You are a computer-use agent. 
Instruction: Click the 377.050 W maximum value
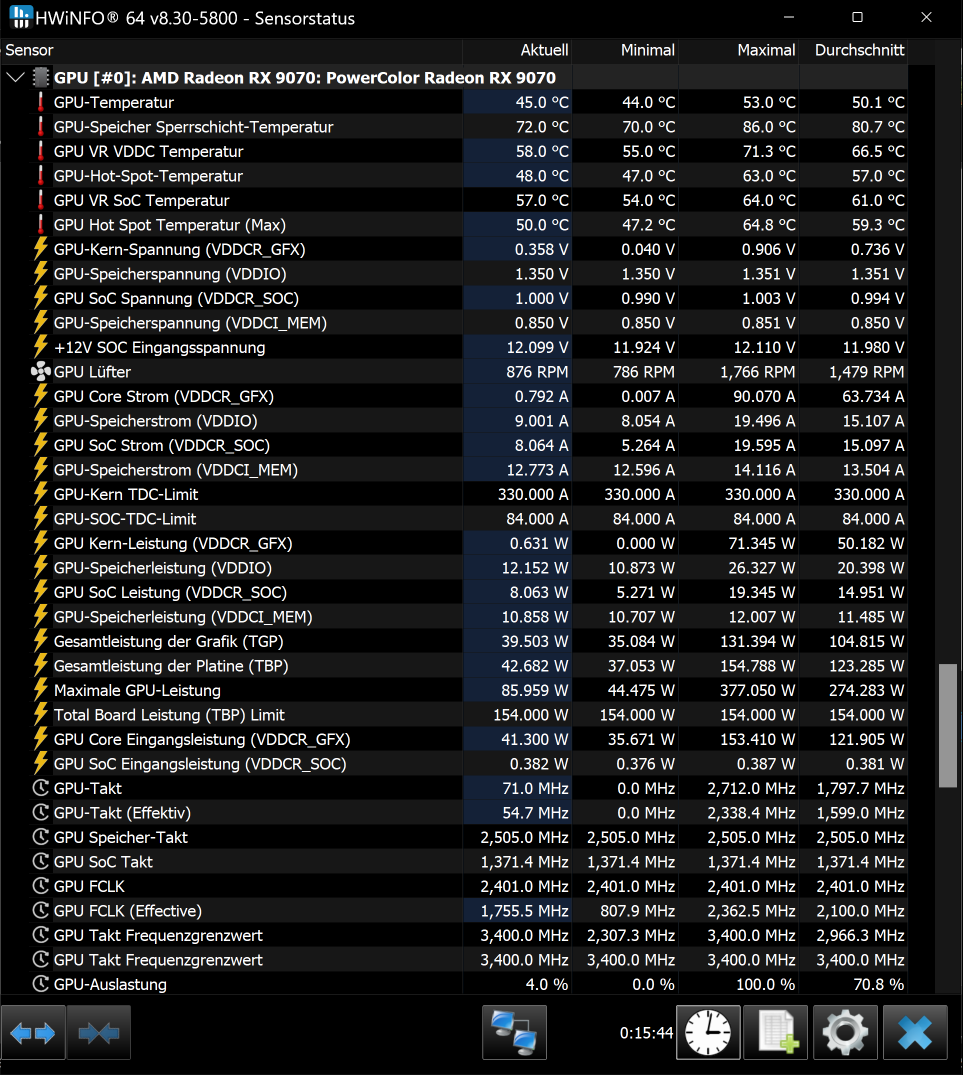[x=757, y=690]
